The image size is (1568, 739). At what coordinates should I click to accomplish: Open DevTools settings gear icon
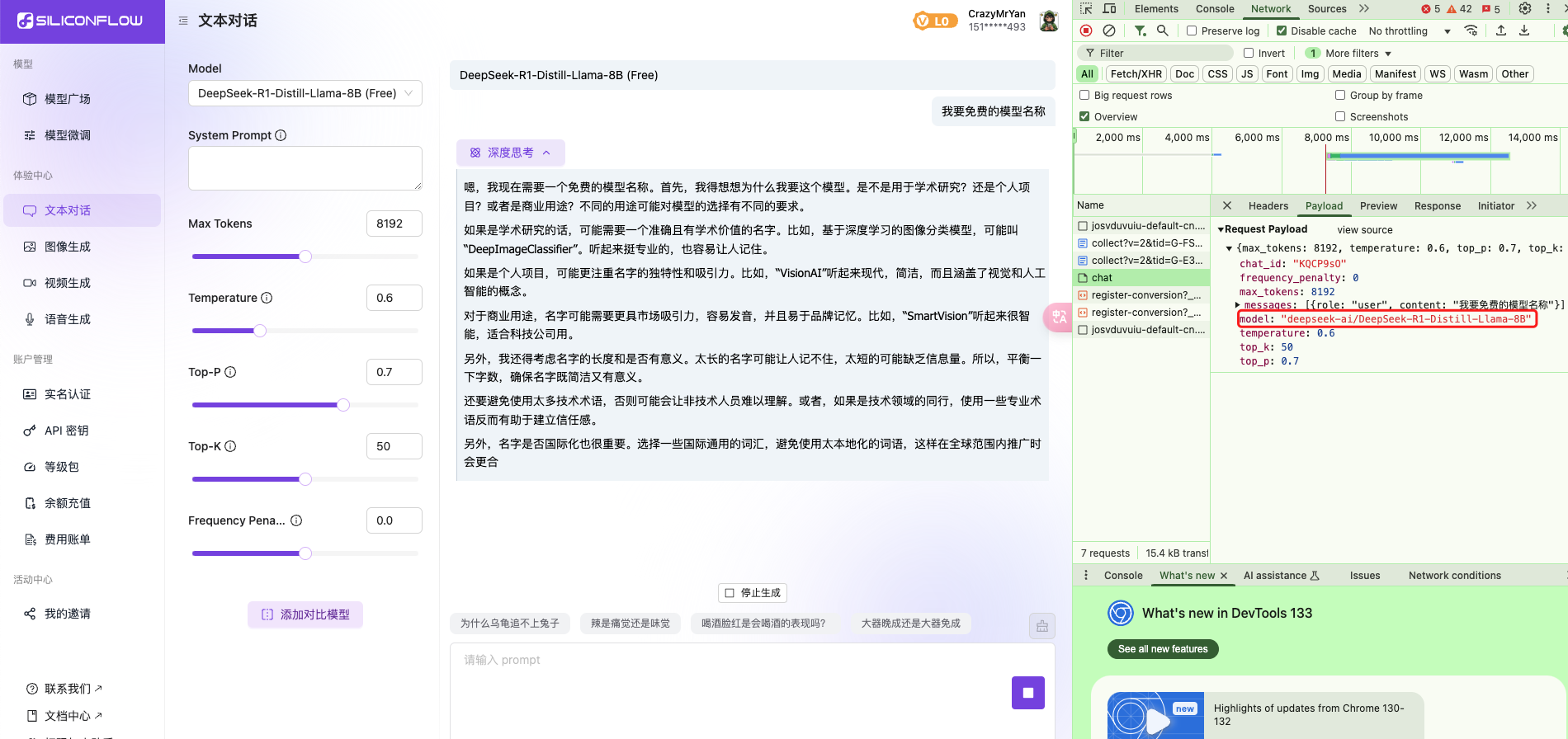(1525, 9)
